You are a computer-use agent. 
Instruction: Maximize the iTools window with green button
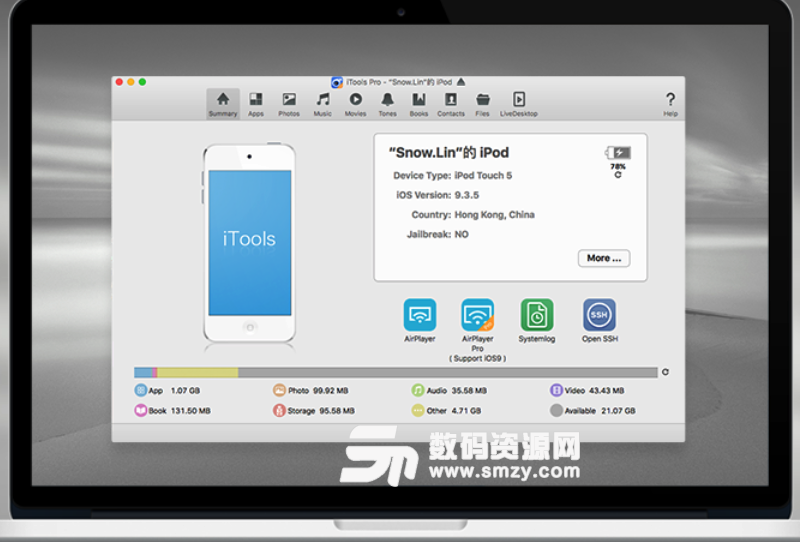pyautogui.click(x=142, y=82)
